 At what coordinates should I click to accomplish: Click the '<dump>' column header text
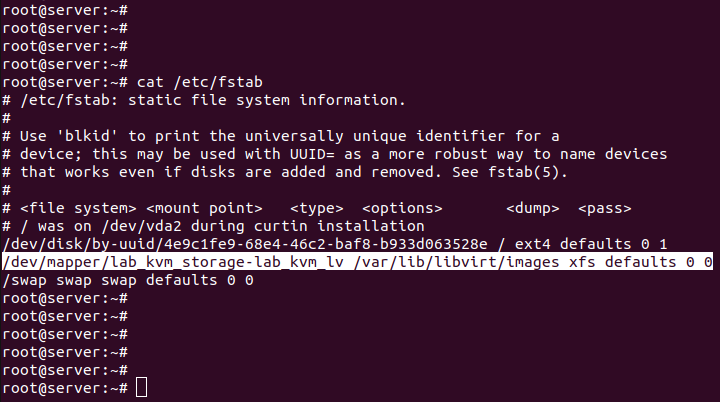tap(533, 208)
